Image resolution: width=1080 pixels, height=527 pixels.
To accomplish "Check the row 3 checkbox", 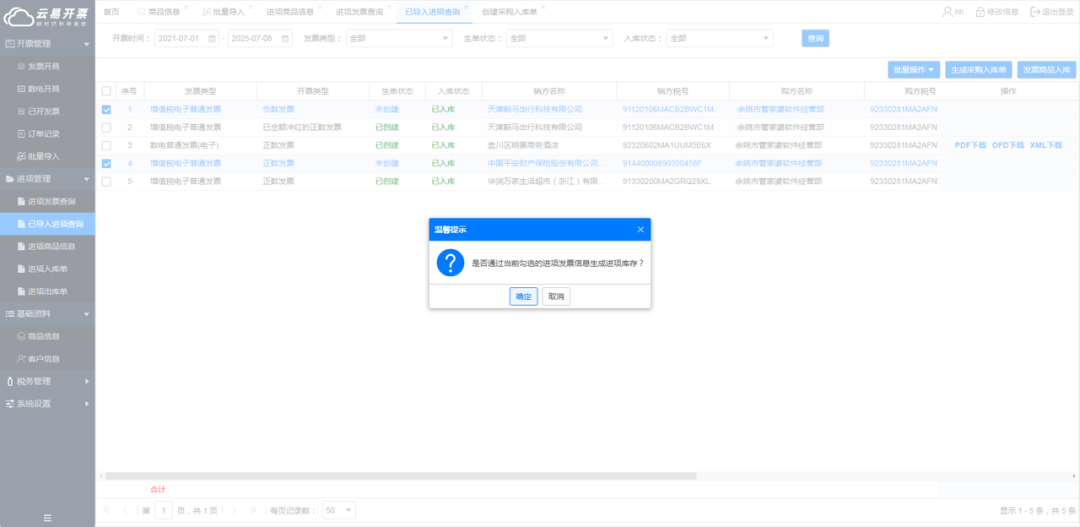I will (x=106, y=145).
